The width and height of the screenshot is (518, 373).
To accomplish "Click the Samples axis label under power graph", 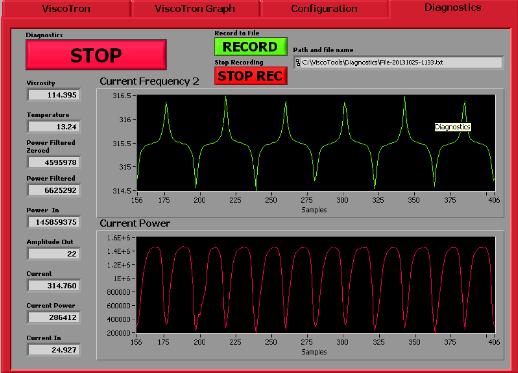I will (314, 352).
